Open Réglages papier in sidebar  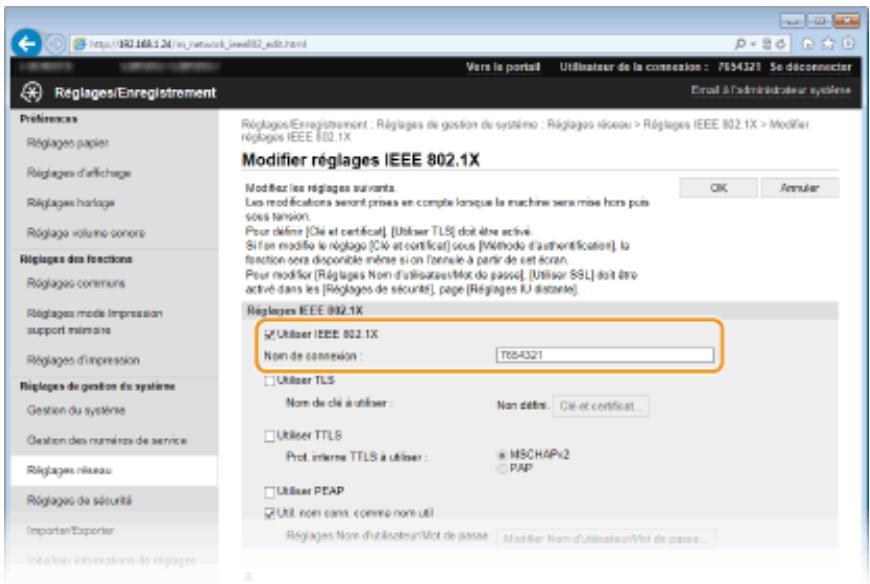[68, 143]
